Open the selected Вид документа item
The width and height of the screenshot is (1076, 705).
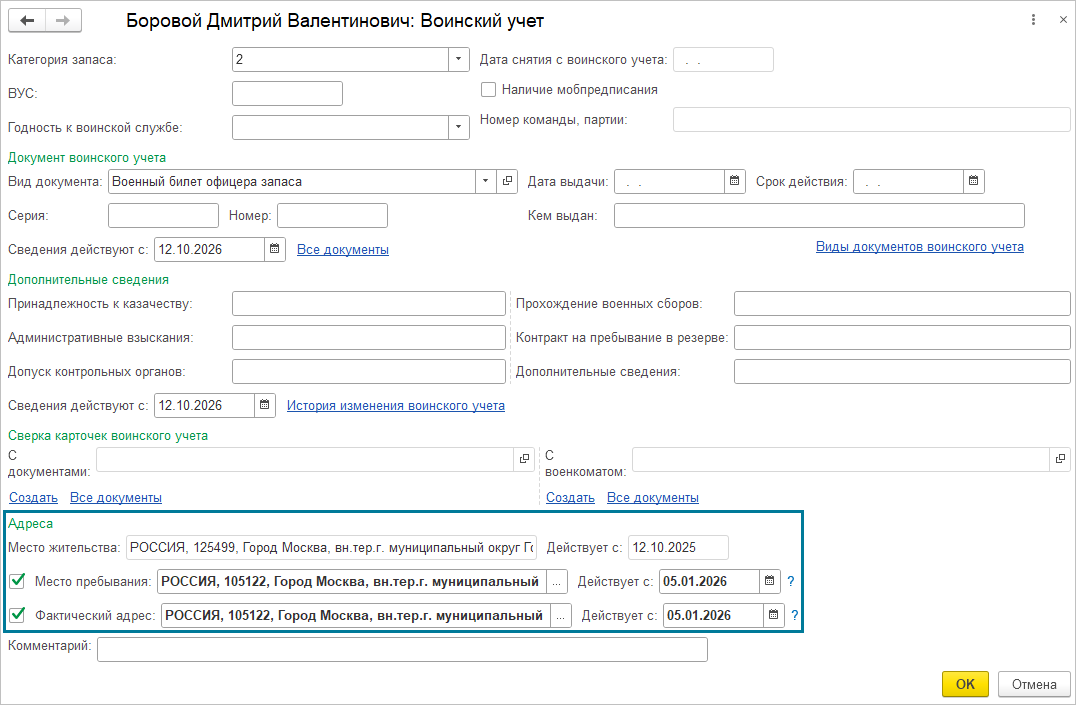pos(506,181)
